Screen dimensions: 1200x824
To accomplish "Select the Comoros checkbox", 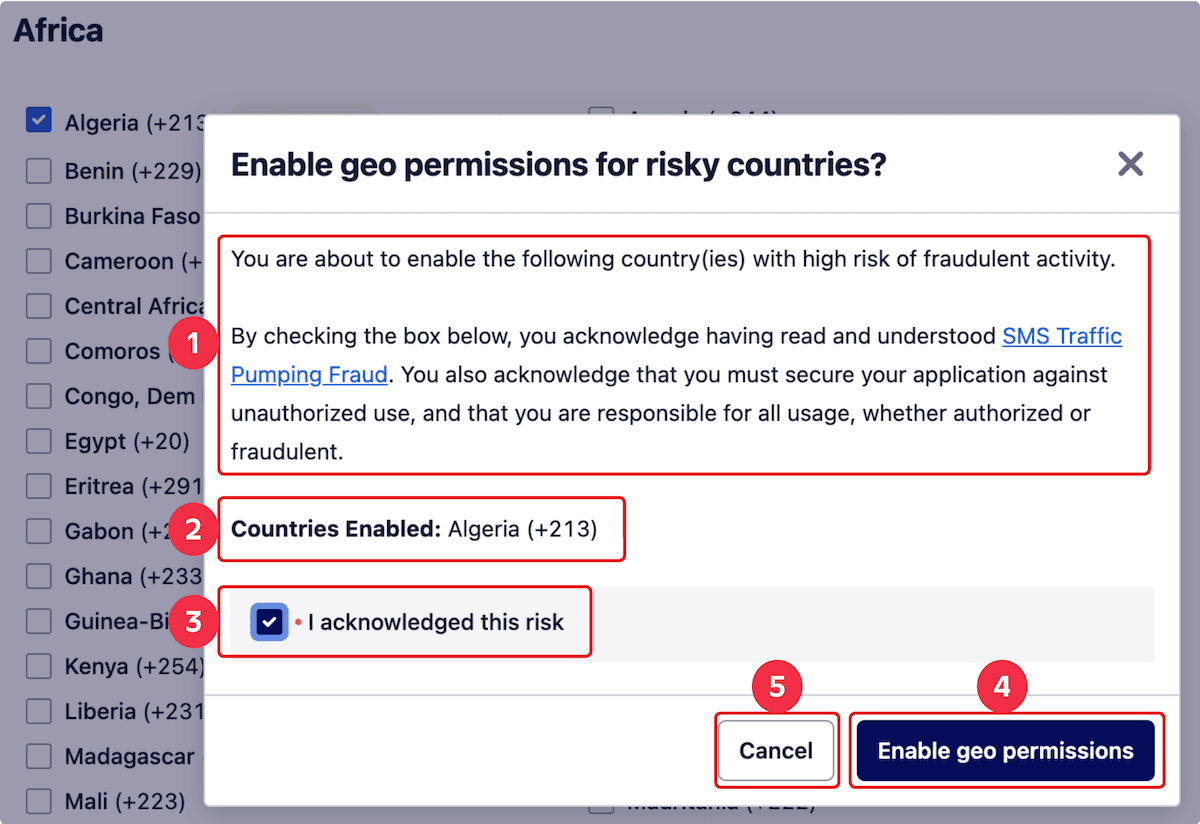I will tap(37, 350).
